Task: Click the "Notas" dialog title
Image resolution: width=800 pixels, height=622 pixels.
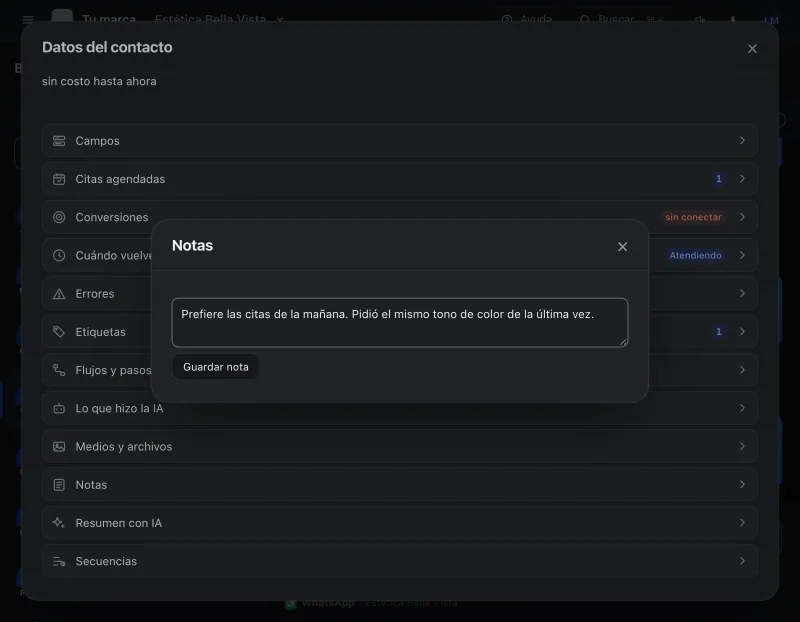Action: point(192,245)
